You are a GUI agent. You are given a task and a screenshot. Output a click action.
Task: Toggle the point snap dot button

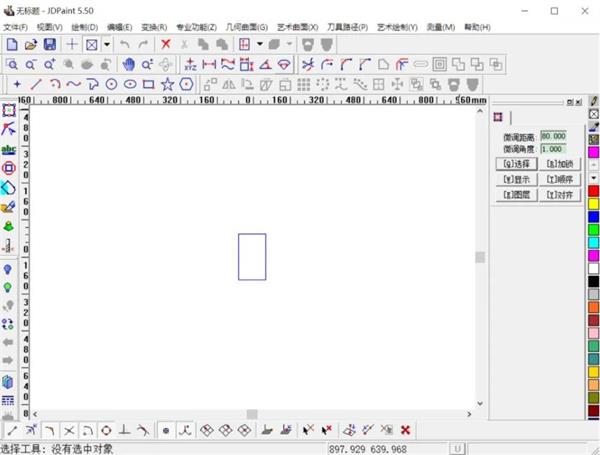click(166, 431)
